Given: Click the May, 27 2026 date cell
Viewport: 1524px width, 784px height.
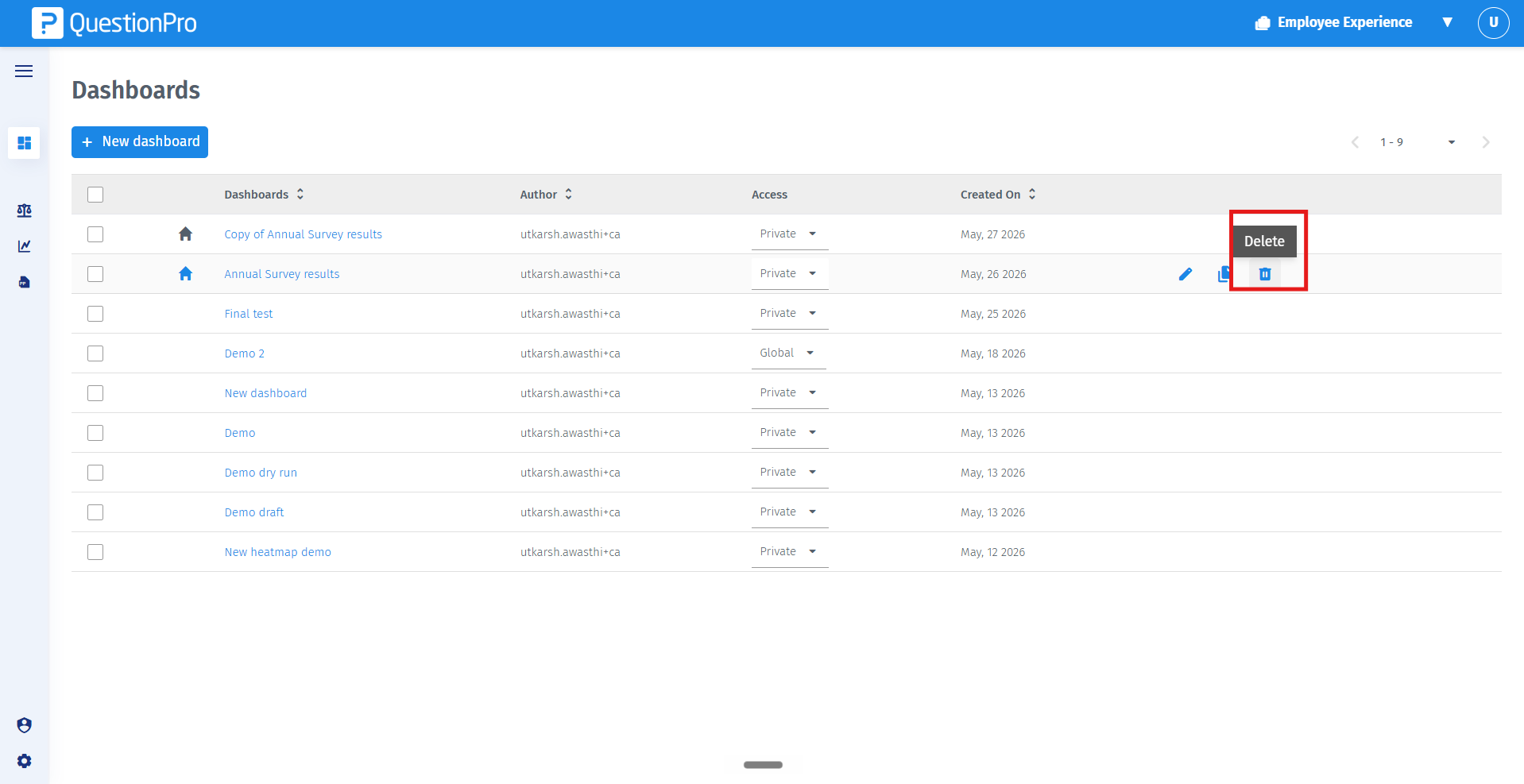Looking at the screenshot, I should 992,234.
